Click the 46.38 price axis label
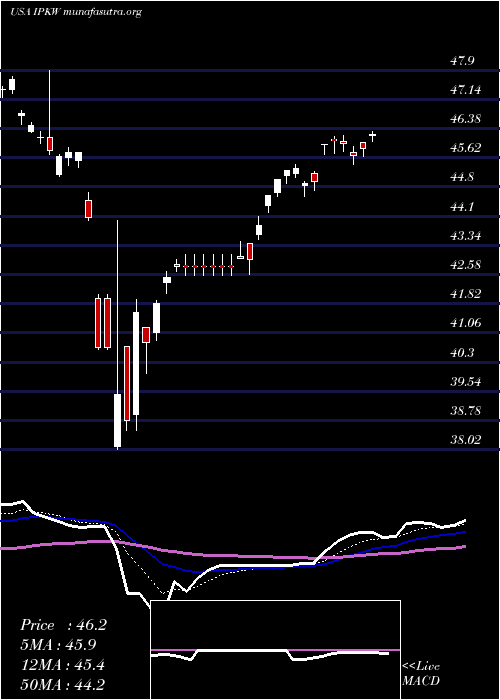Image resolution: width=500 pixels, height=700 pixels. 465,119
